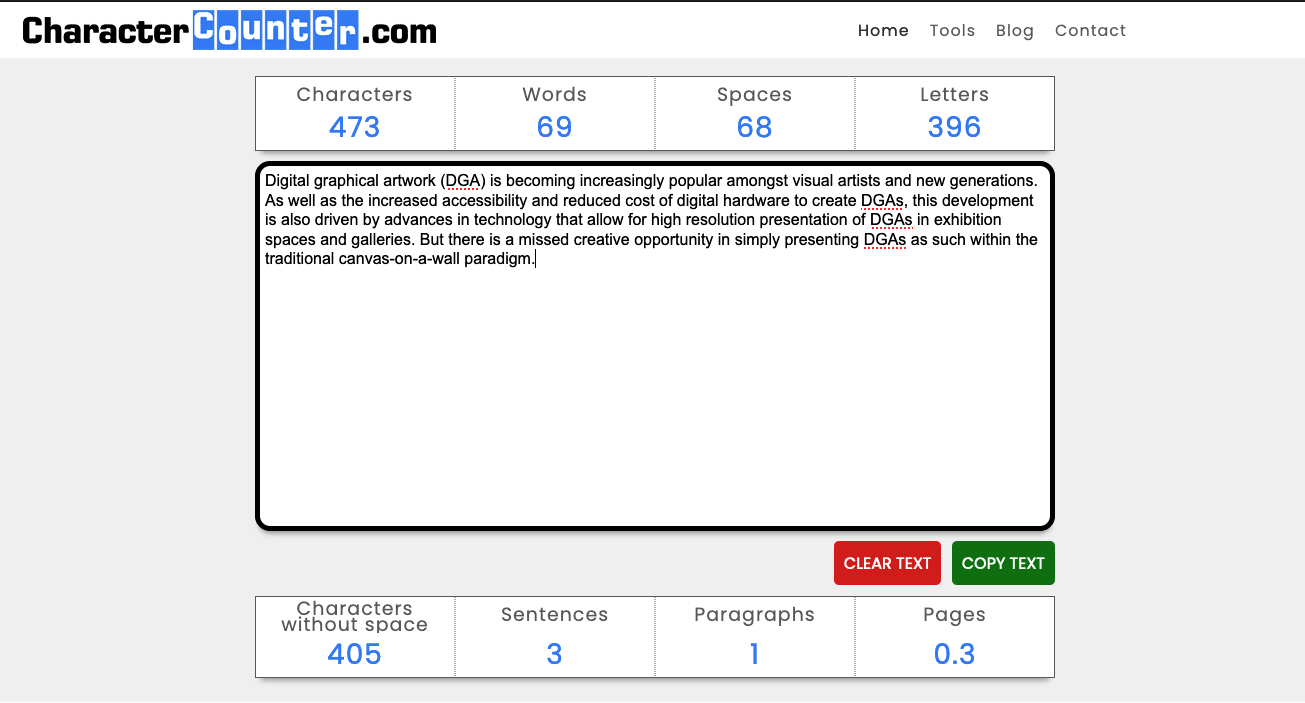Image resolution: width=1305 pixels, height=703 pixels.
Task: Open the Contact nav link
Action: pos(1090,30)
